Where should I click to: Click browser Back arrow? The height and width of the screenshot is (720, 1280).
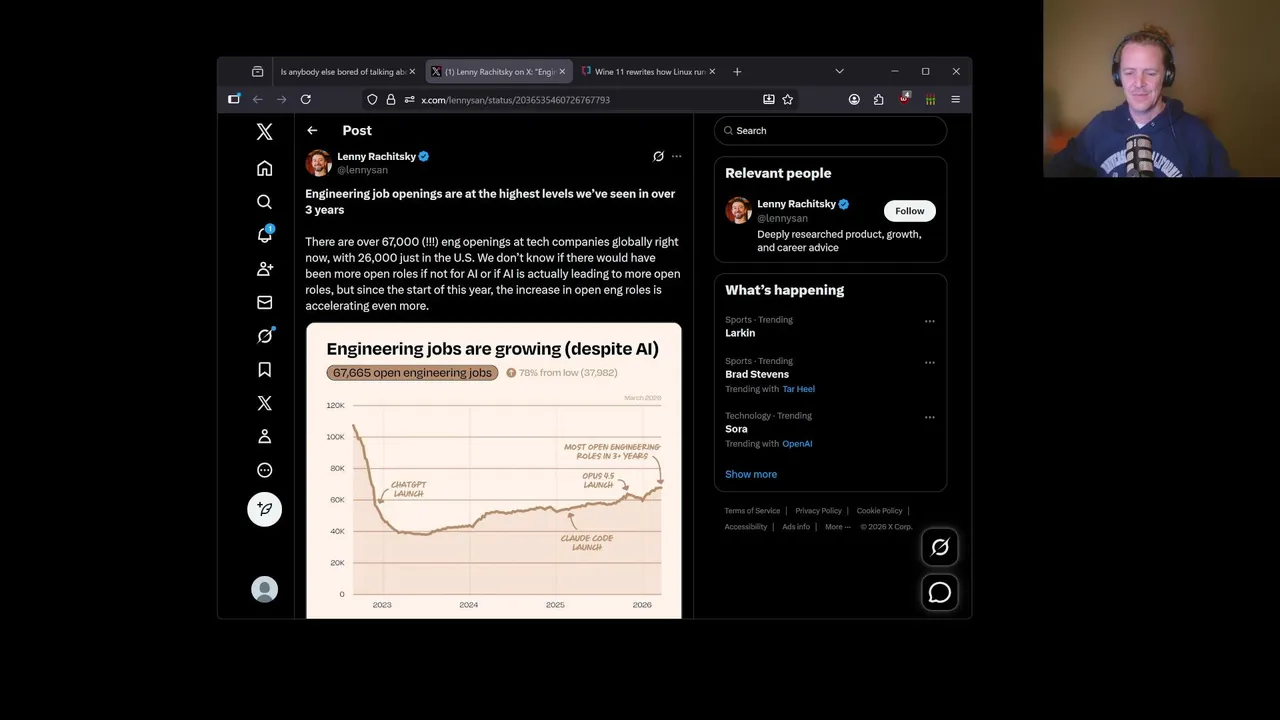click(x=257, y=99)
